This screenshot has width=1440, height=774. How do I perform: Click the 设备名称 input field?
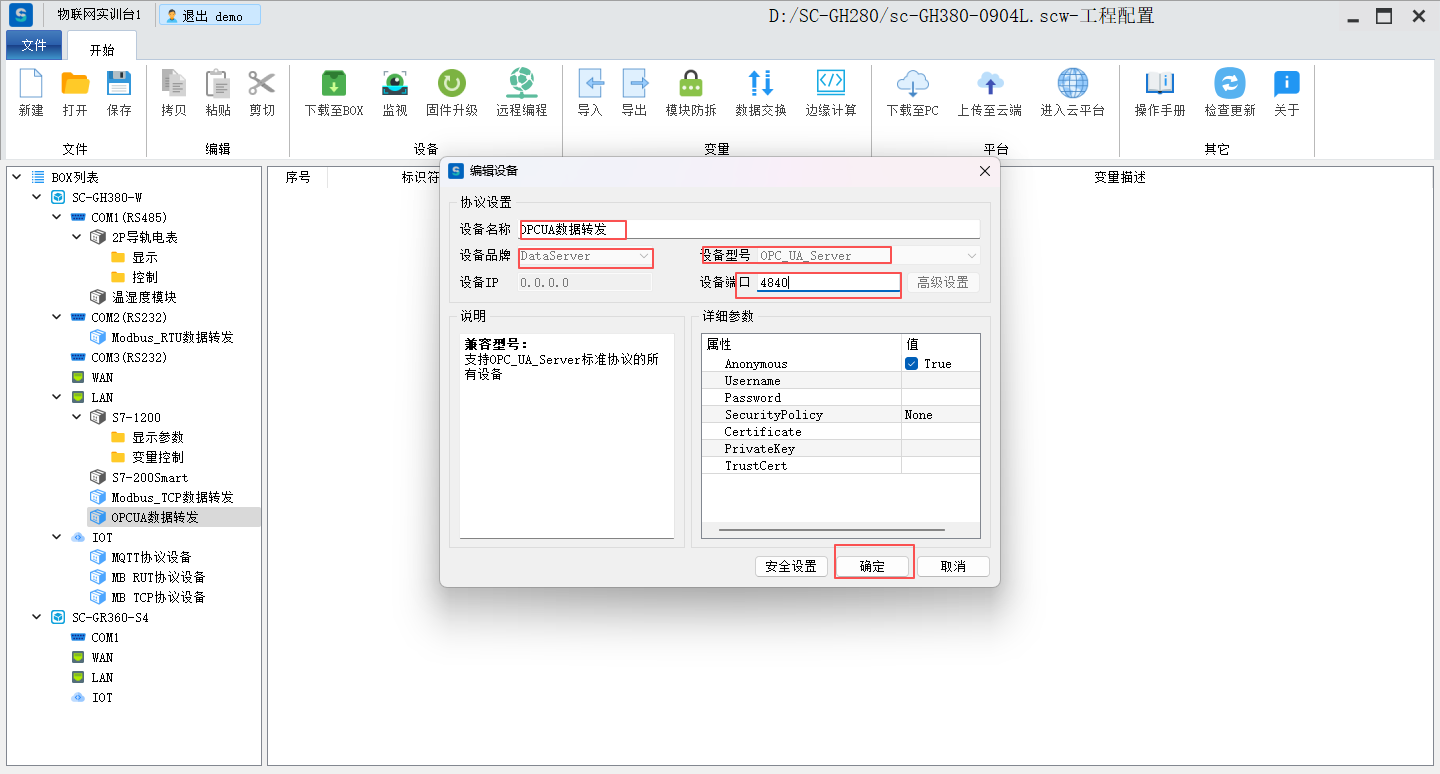point(750,229)
